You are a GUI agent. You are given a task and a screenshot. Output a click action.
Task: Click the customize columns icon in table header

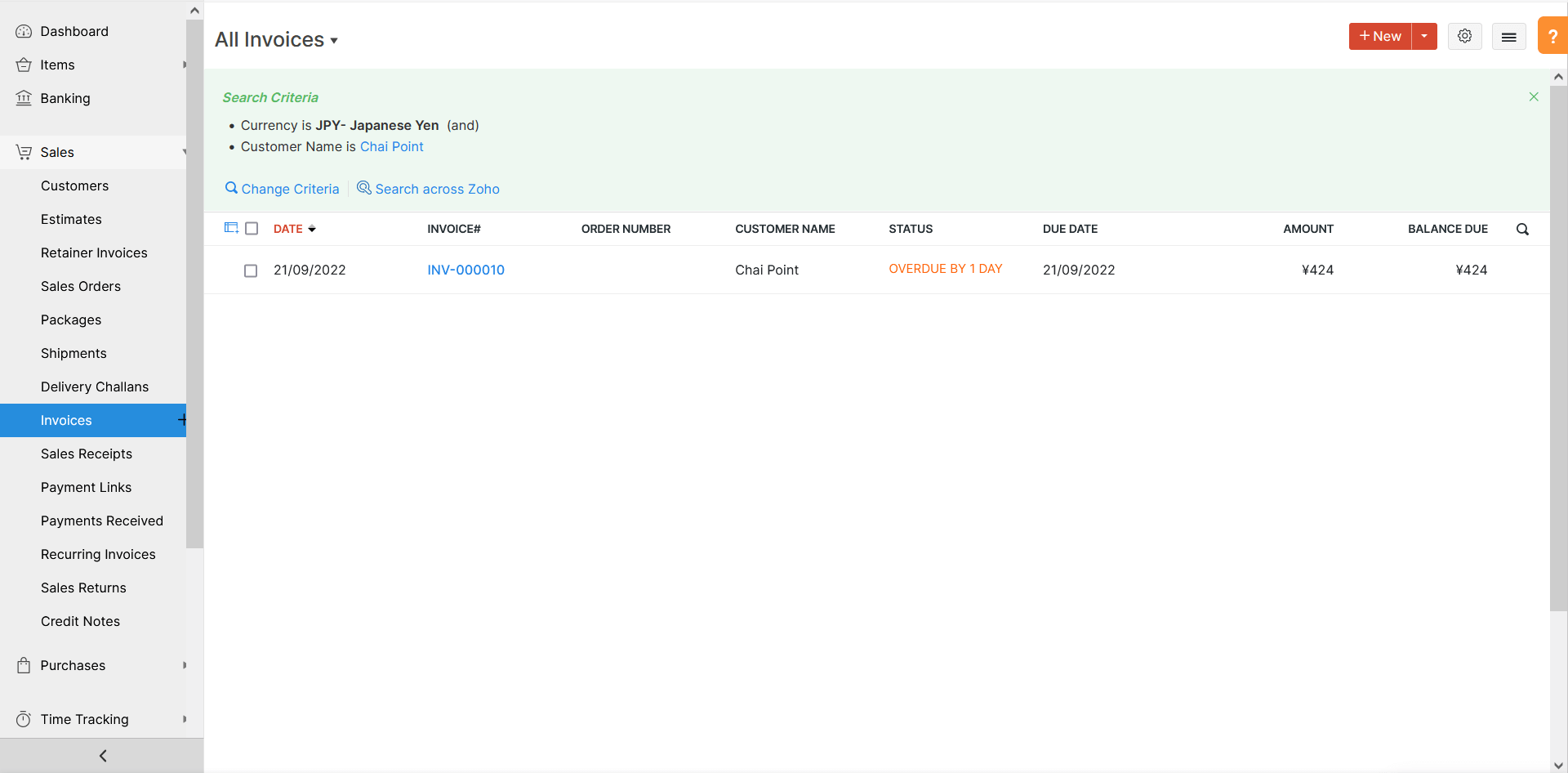point(231,228)
